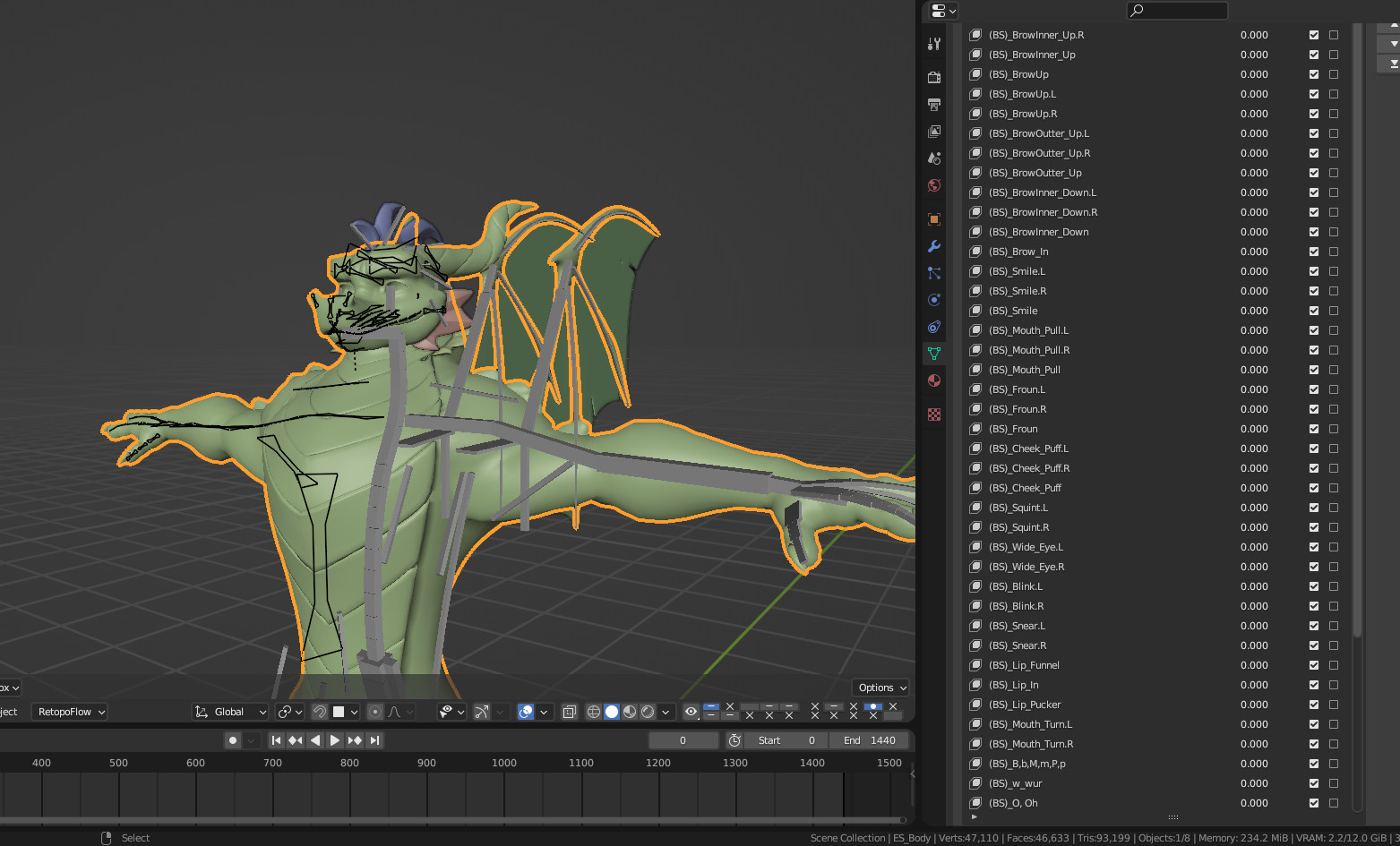Jump to the end frame
Image resolution: width=1400 pixels, height=846 pixels.
374,740
